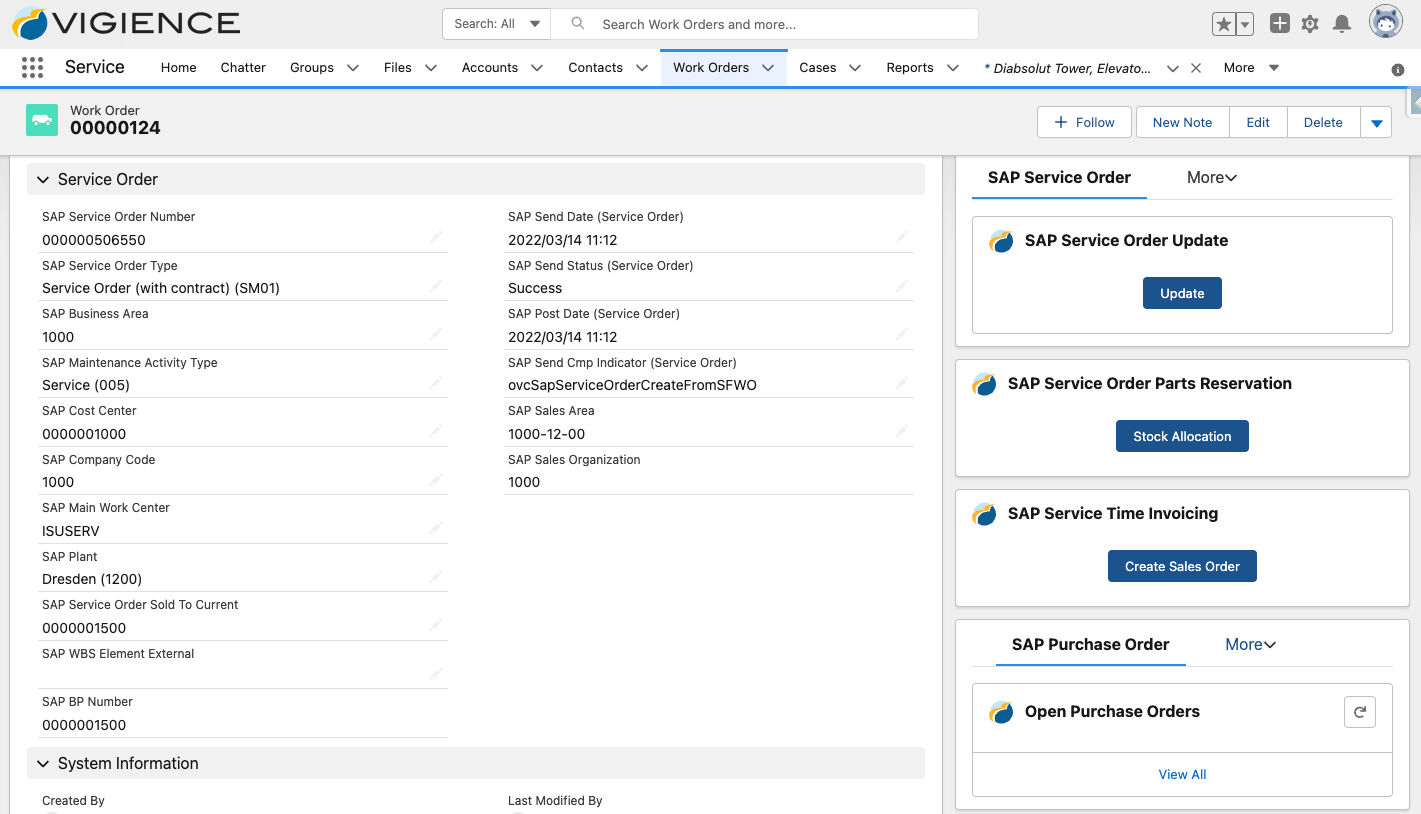Open the Setup gear icon
This screenshot has height=814, width=1421.
click(1310, 24)
